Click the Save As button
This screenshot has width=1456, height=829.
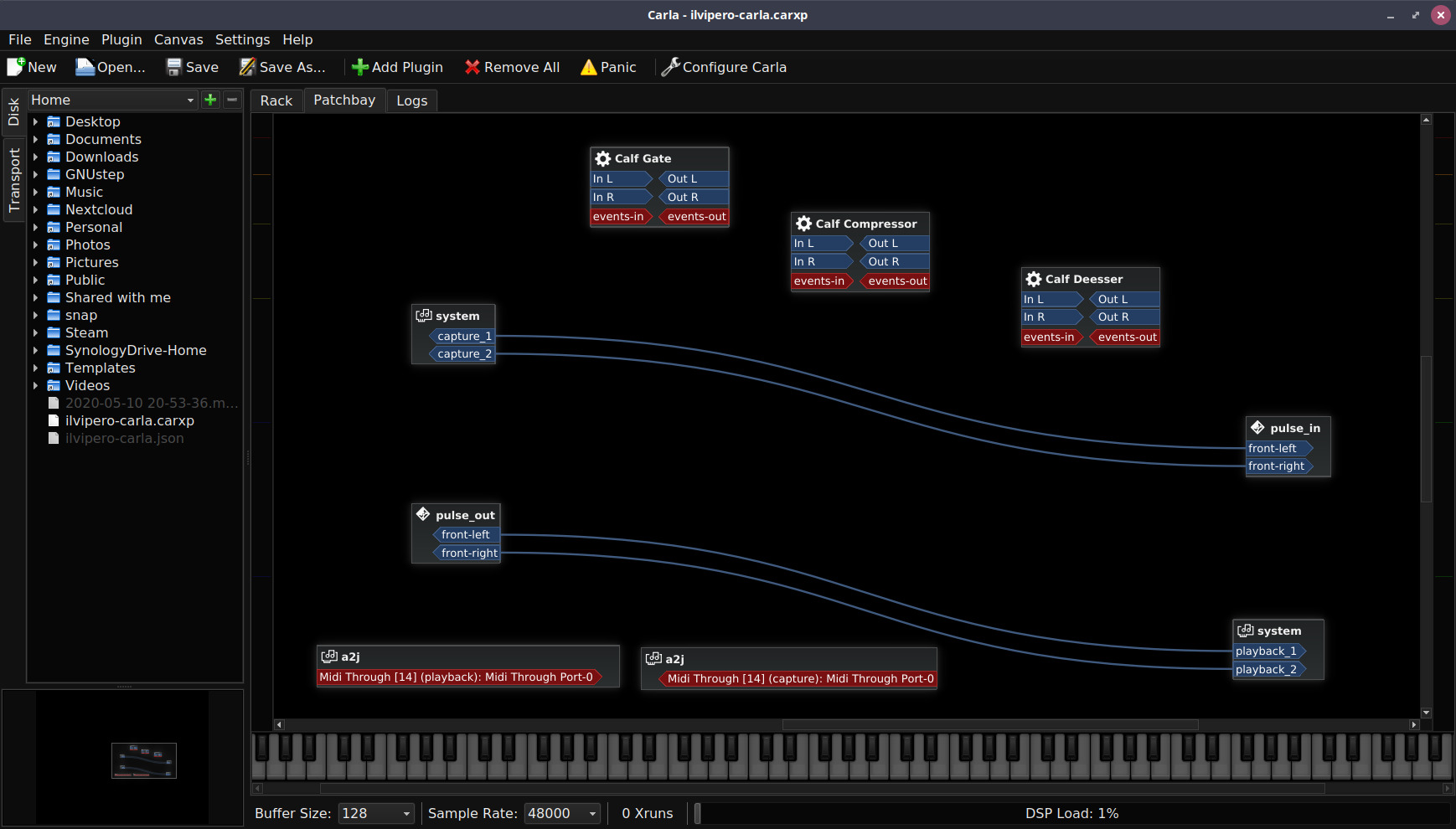tap(283, 67)
